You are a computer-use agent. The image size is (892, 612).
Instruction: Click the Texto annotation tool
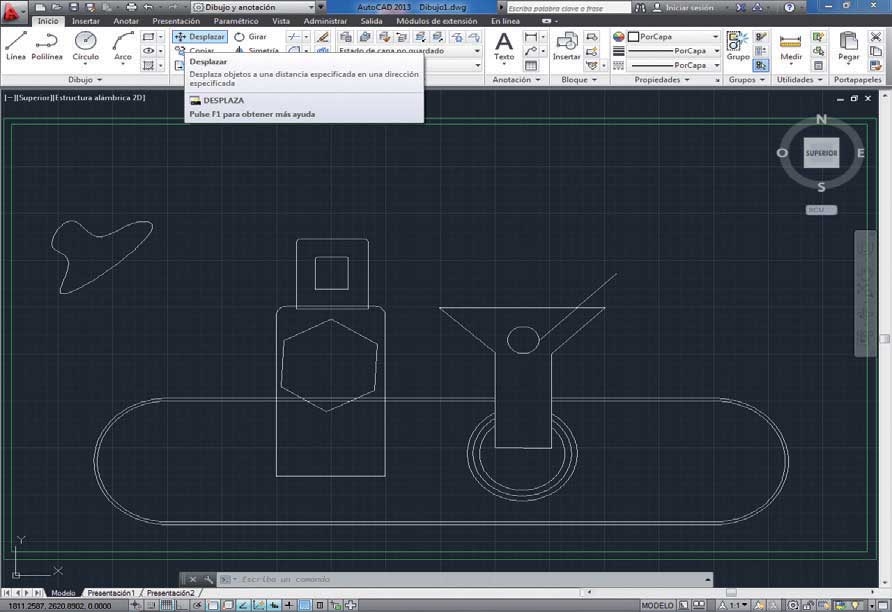pos(504,45)
